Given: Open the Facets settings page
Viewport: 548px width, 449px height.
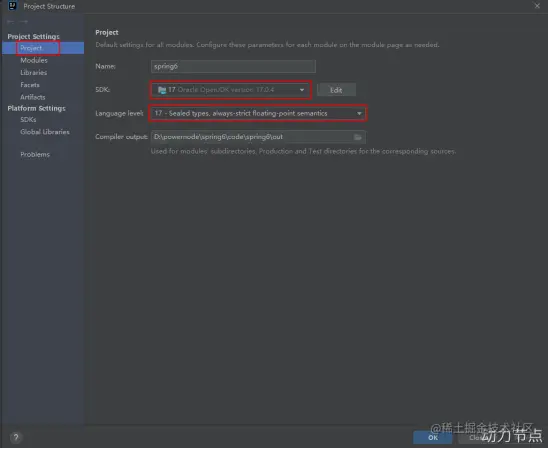Looking at the screenshot, I should tap(30, 85).
